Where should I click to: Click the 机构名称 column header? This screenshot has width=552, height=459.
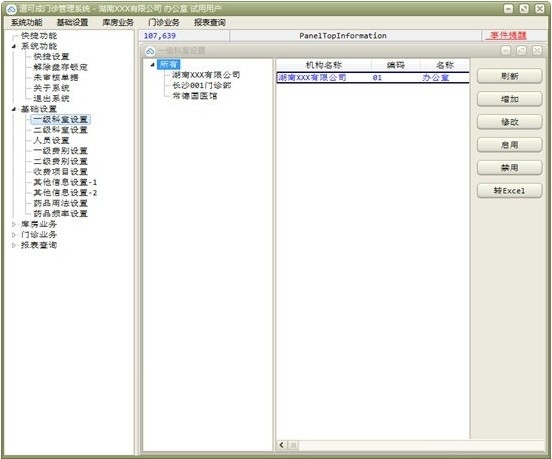tap(324, 65)
